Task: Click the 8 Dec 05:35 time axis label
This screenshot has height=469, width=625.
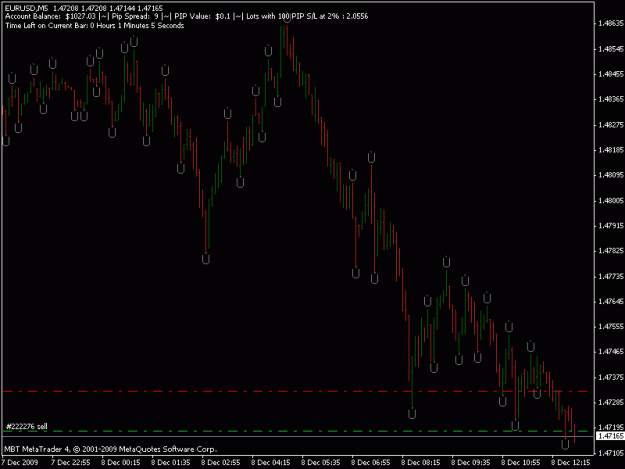Action: (320, 463)
